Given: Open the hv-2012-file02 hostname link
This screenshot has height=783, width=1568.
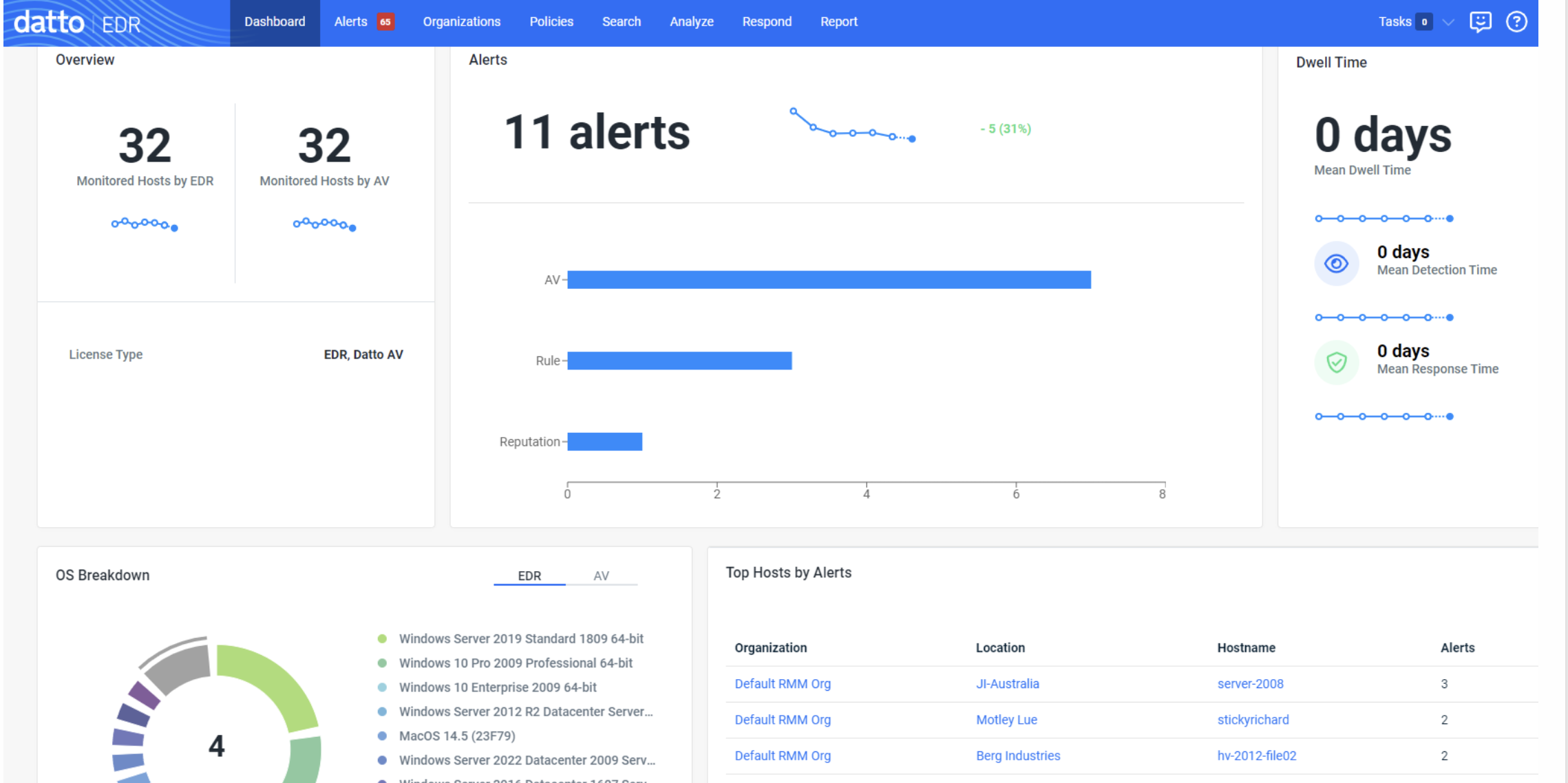Looking at the screenshot, I should click(x=1257, y=755).
